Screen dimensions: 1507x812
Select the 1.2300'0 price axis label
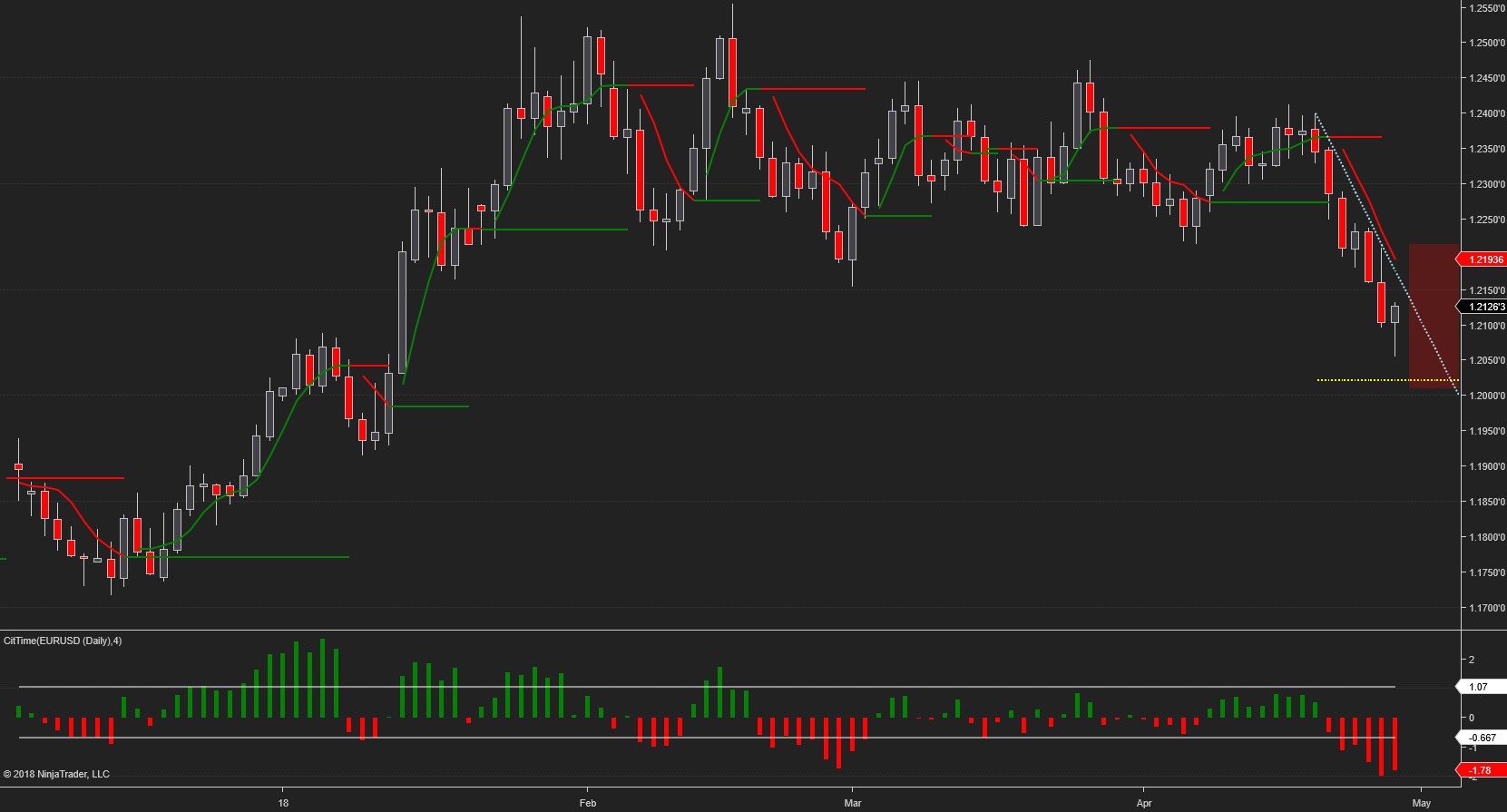click(x=1487, y=184)
